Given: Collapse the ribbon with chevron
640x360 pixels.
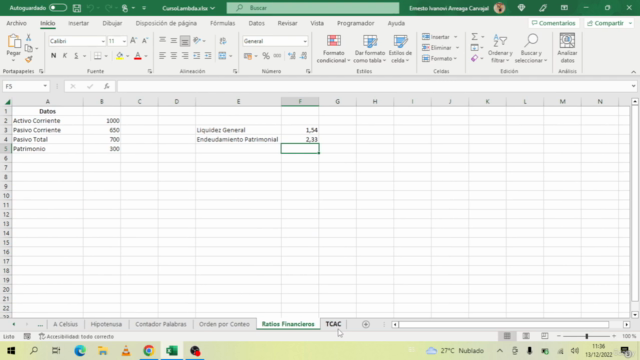Looking at the screenshot, I should [x=633, y=72].
